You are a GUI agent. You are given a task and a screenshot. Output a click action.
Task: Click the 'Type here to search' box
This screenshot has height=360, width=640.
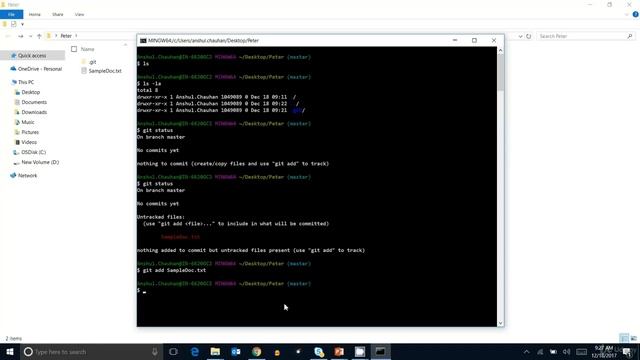tap(91, 351)
